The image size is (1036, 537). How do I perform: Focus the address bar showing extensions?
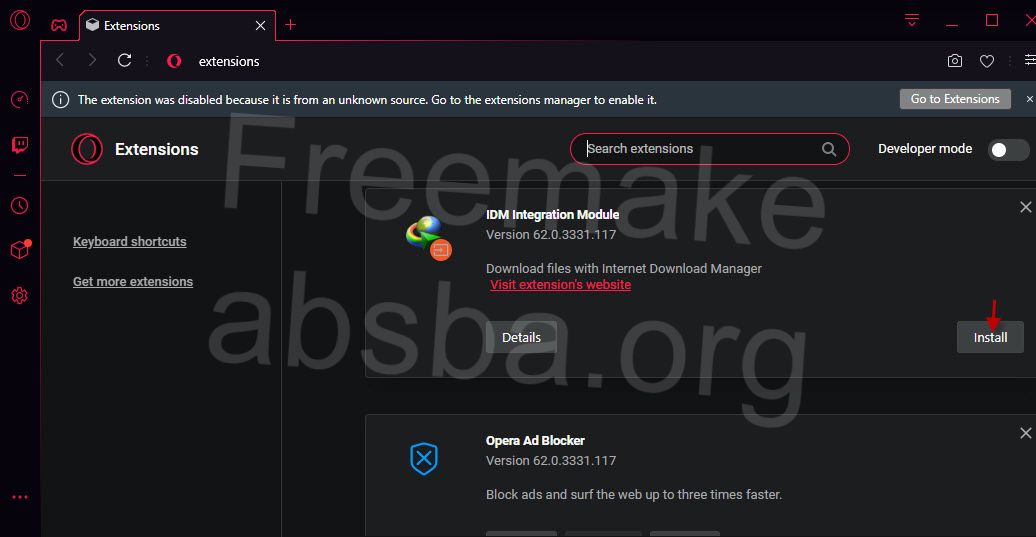(x=229, y=61)
